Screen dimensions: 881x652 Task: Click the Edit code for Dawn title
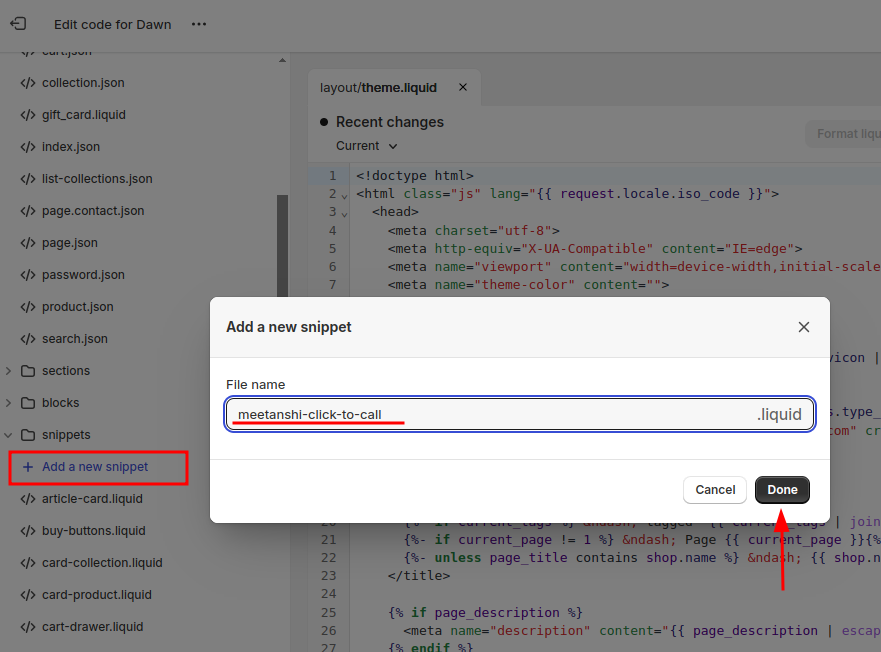click(x=112, y=25)
